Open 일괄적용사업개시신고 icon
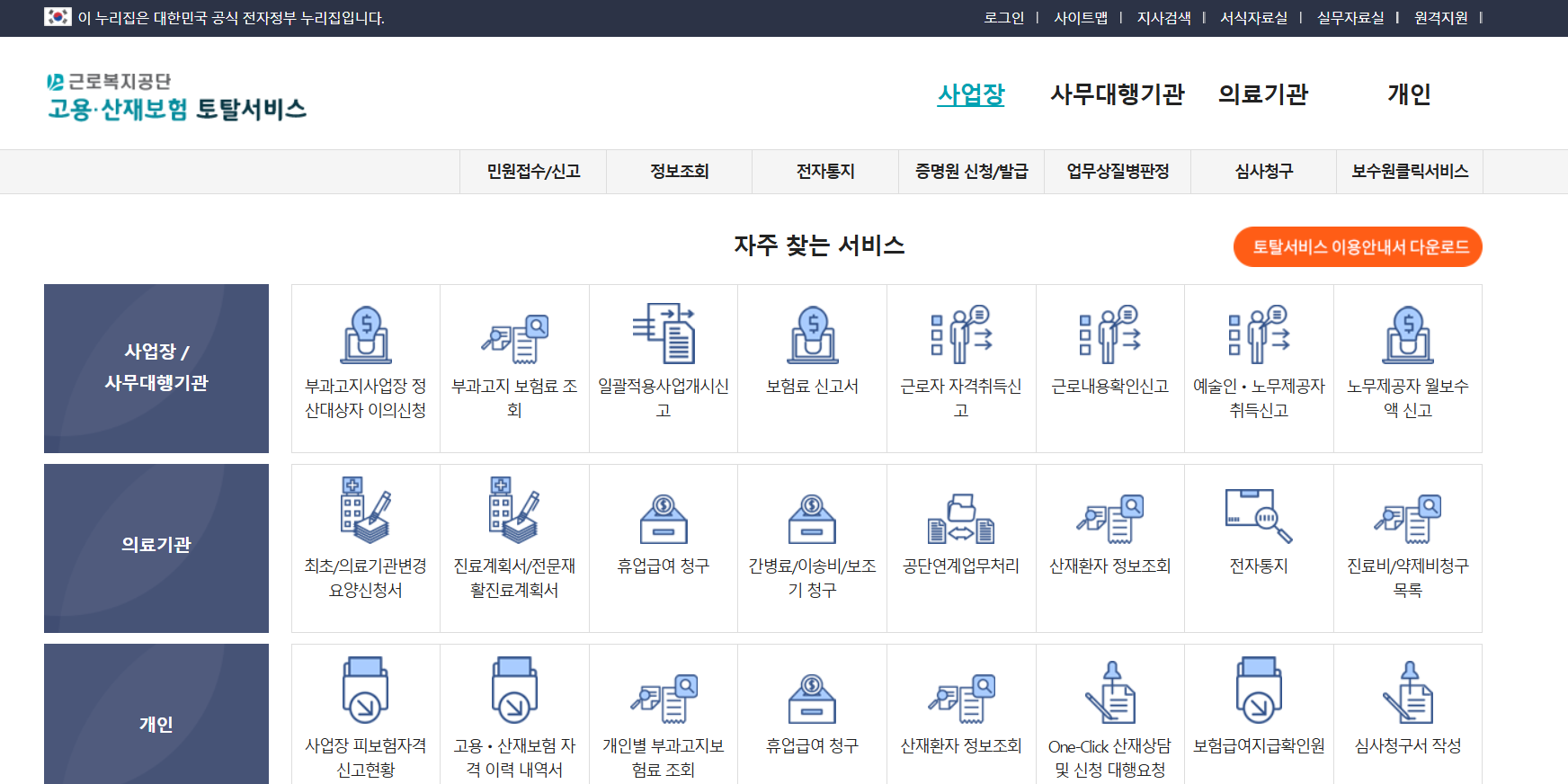 click(664, 334)
